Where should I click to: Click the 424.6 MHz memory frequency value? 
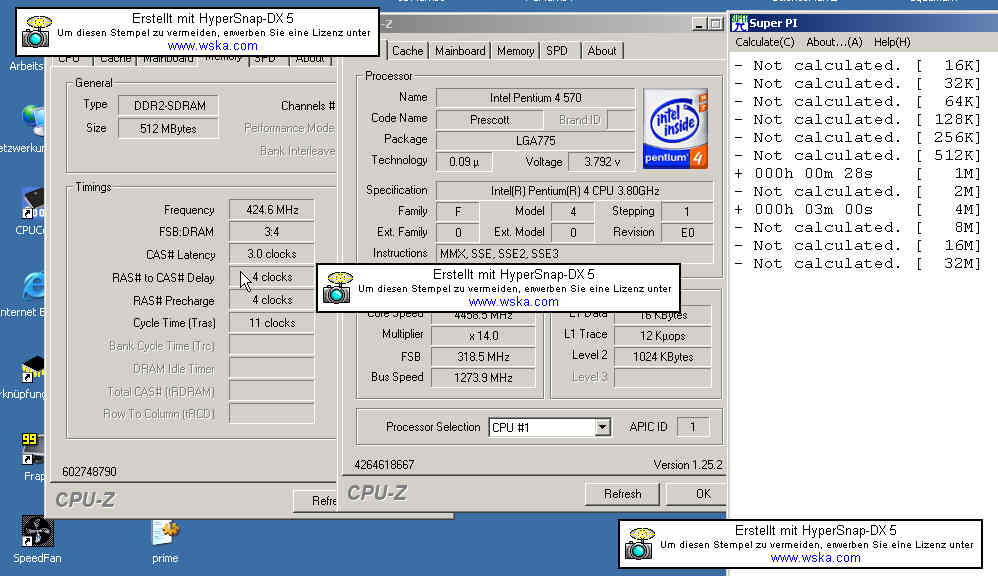[272, 210]
